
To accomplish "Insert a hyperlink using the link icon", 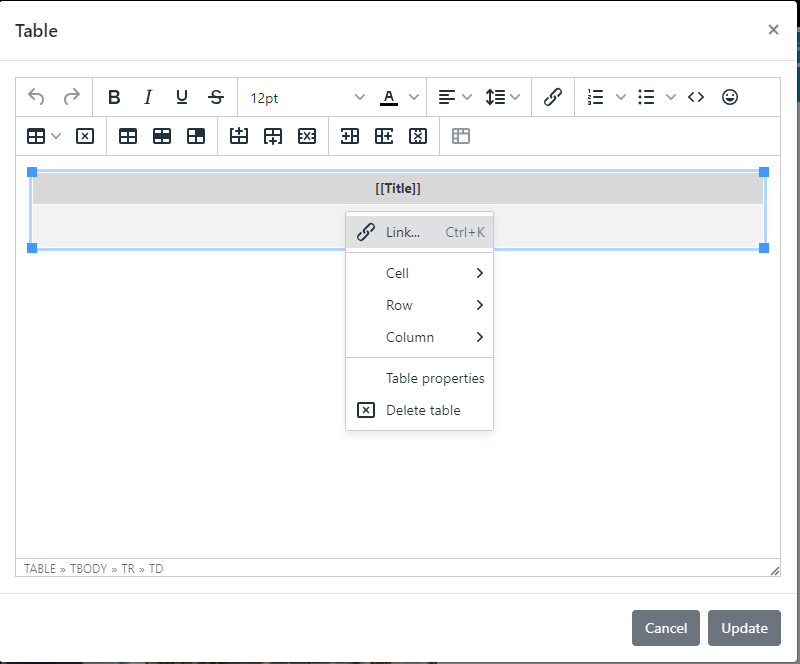I will (x=552, y=97).
